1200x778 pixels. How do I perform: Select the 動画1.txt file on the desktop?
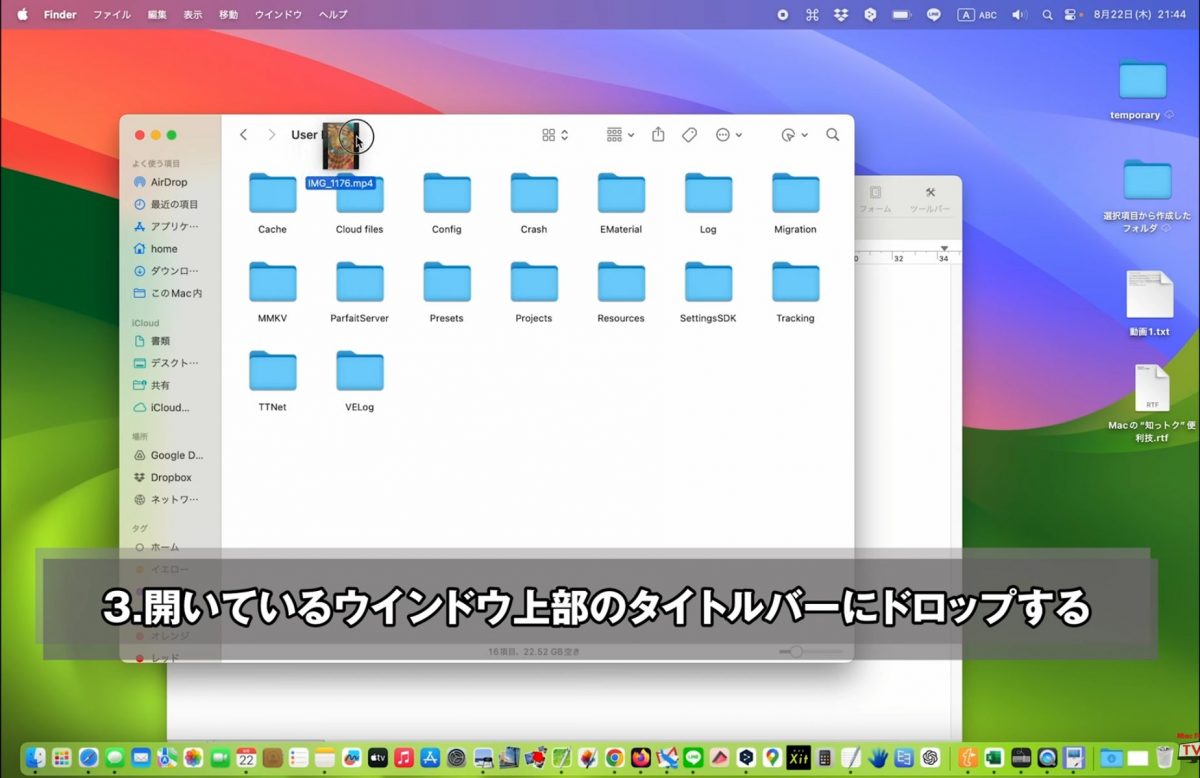[1149, 303]
